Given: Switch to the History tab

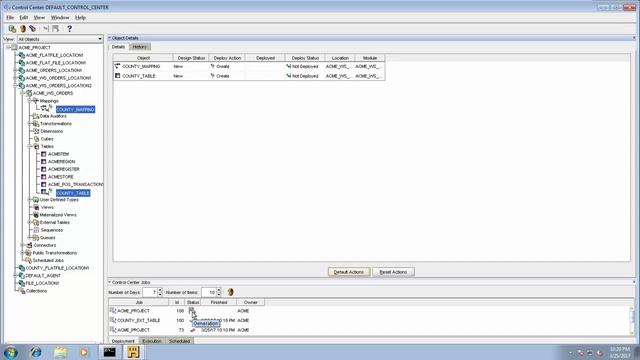Looking at the screenshot, I should click(140, 47).
